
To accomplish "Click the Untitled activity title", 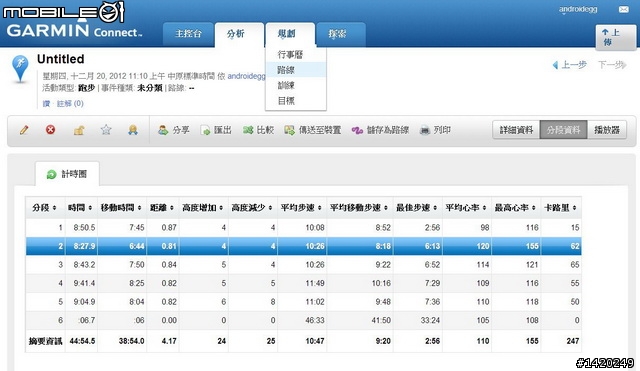I will [60, 59].
